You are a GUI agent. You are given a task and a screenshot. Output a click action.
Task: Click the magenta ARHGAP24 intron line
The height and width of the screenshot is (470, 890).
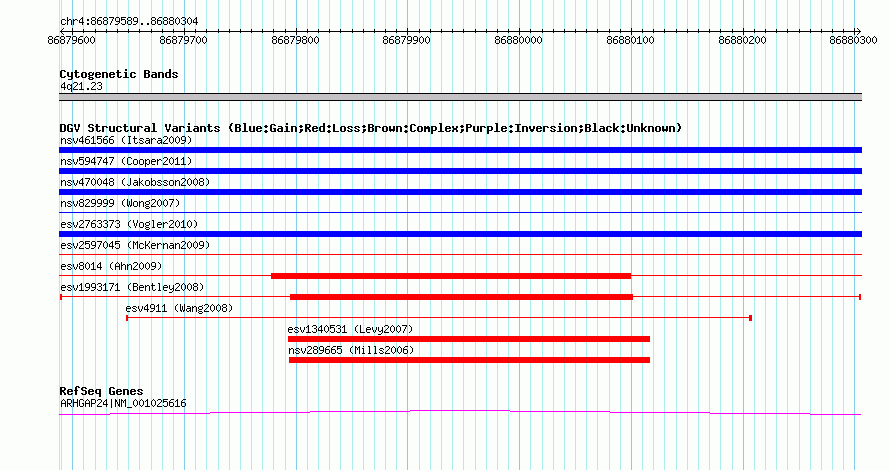460,412
